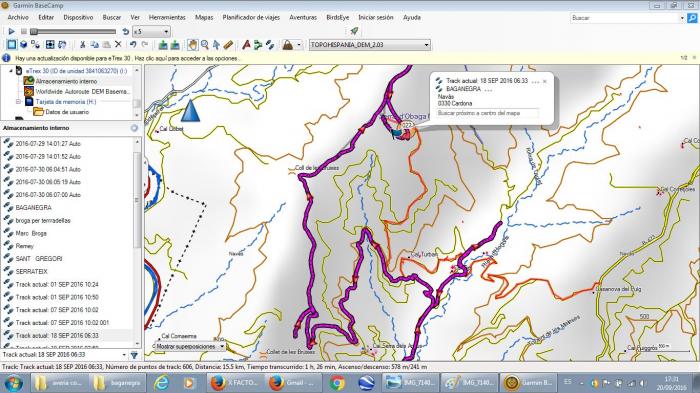
Task: Select the ruler measure tool
Action: tap(228, 45)
